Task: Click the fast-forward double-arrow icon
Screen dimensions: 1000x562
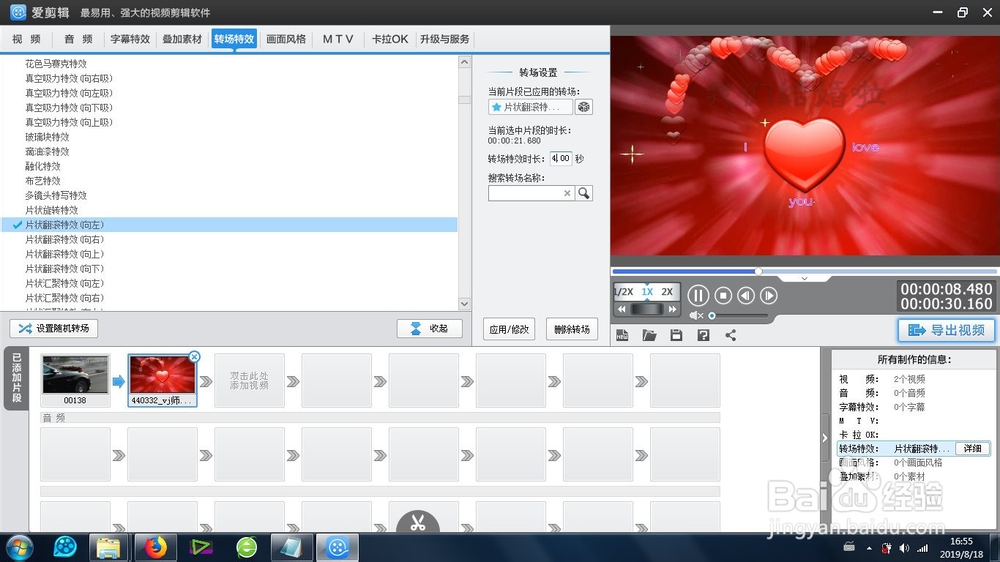Action: coord(672,309)
